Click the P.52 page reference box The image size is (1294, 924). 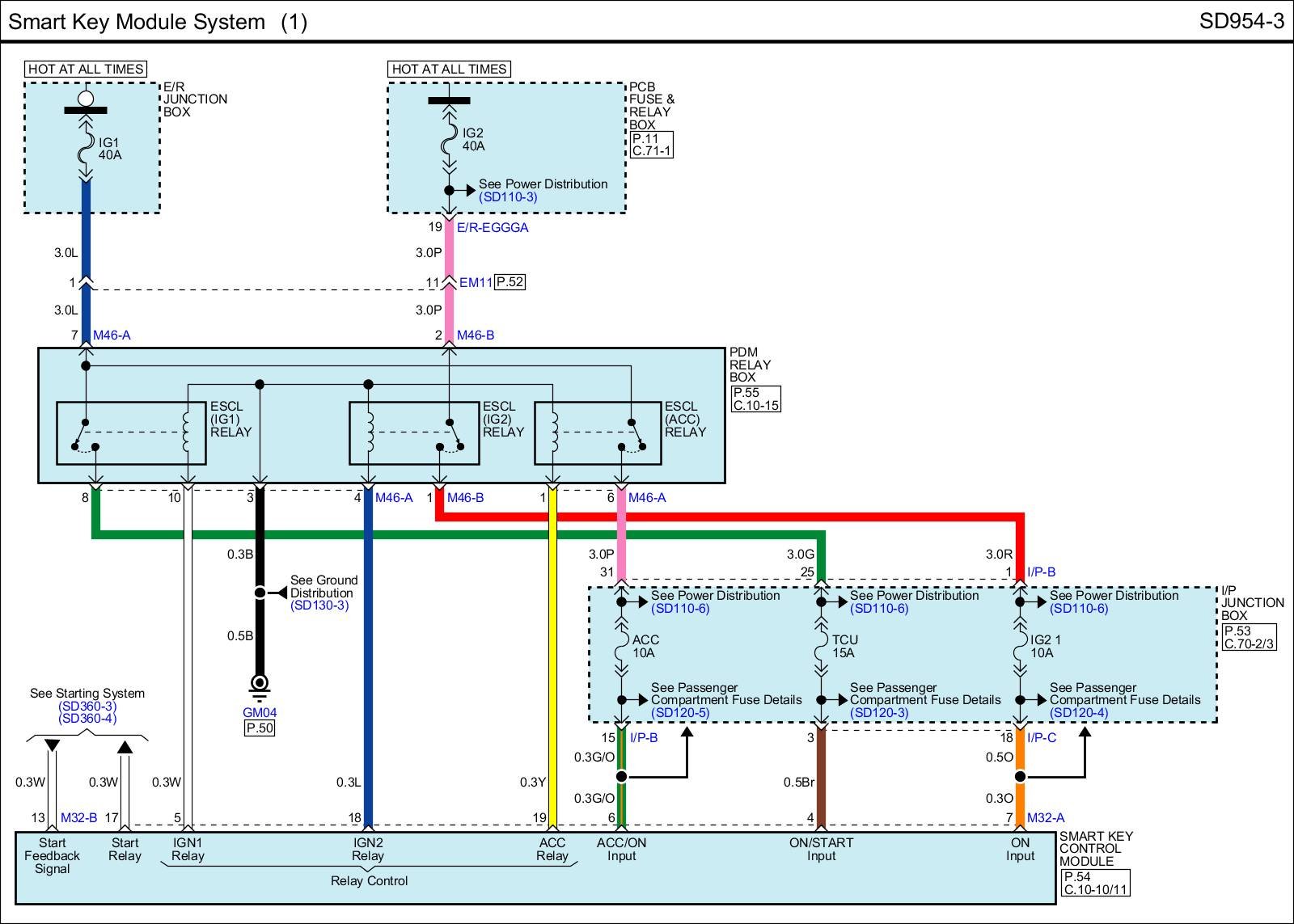[x=510, y=282]
